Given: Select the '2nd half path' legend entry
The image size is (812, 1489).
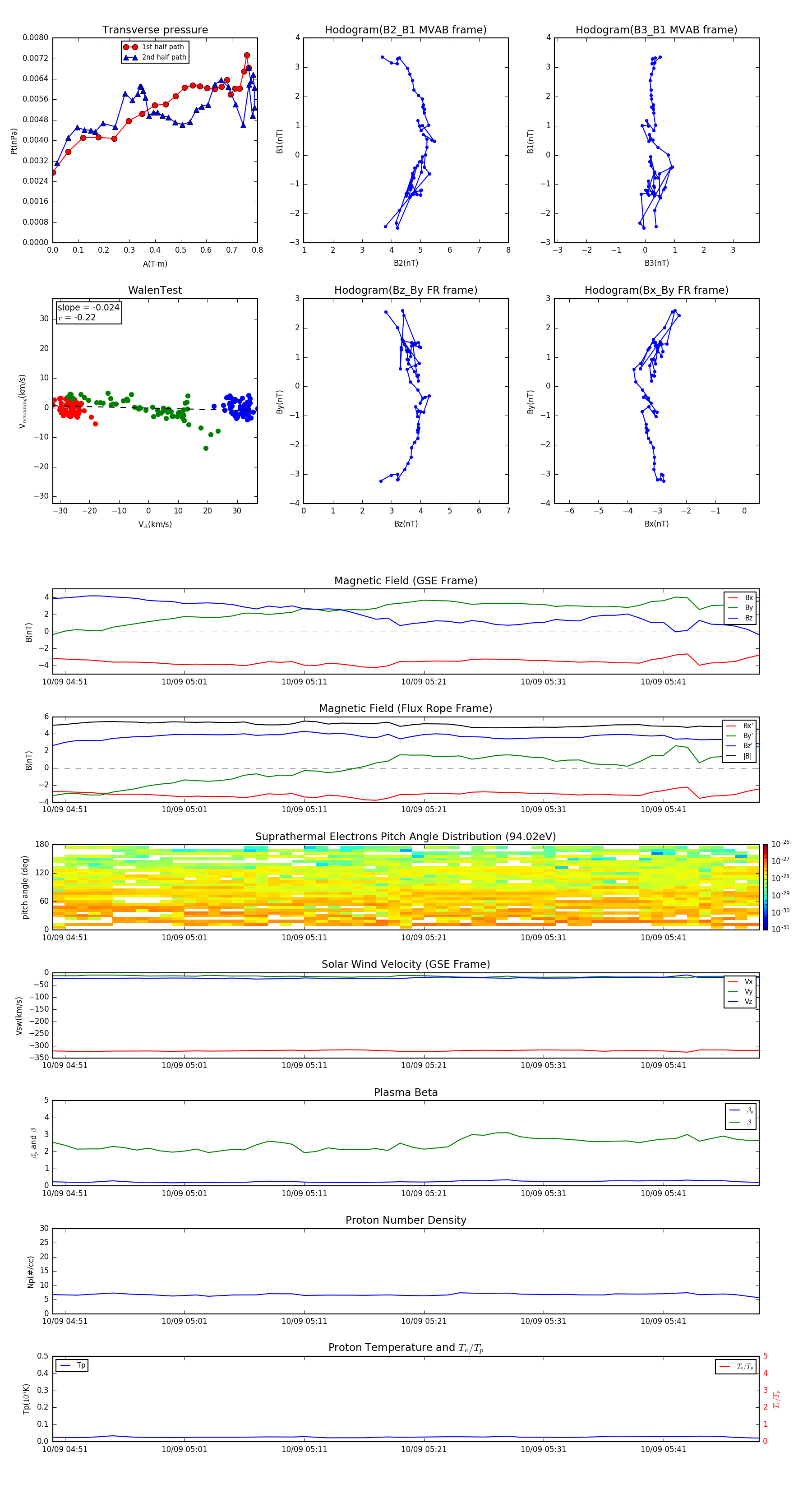Looking at the screenshot, I should [x=155, y=57].
